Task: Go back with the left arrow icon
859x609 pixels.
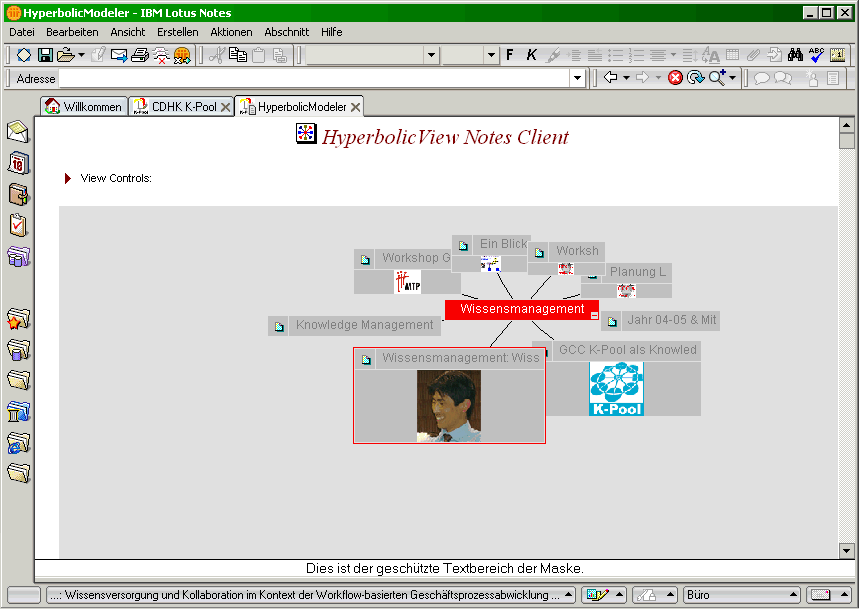Action: click(x=610, y=78)
